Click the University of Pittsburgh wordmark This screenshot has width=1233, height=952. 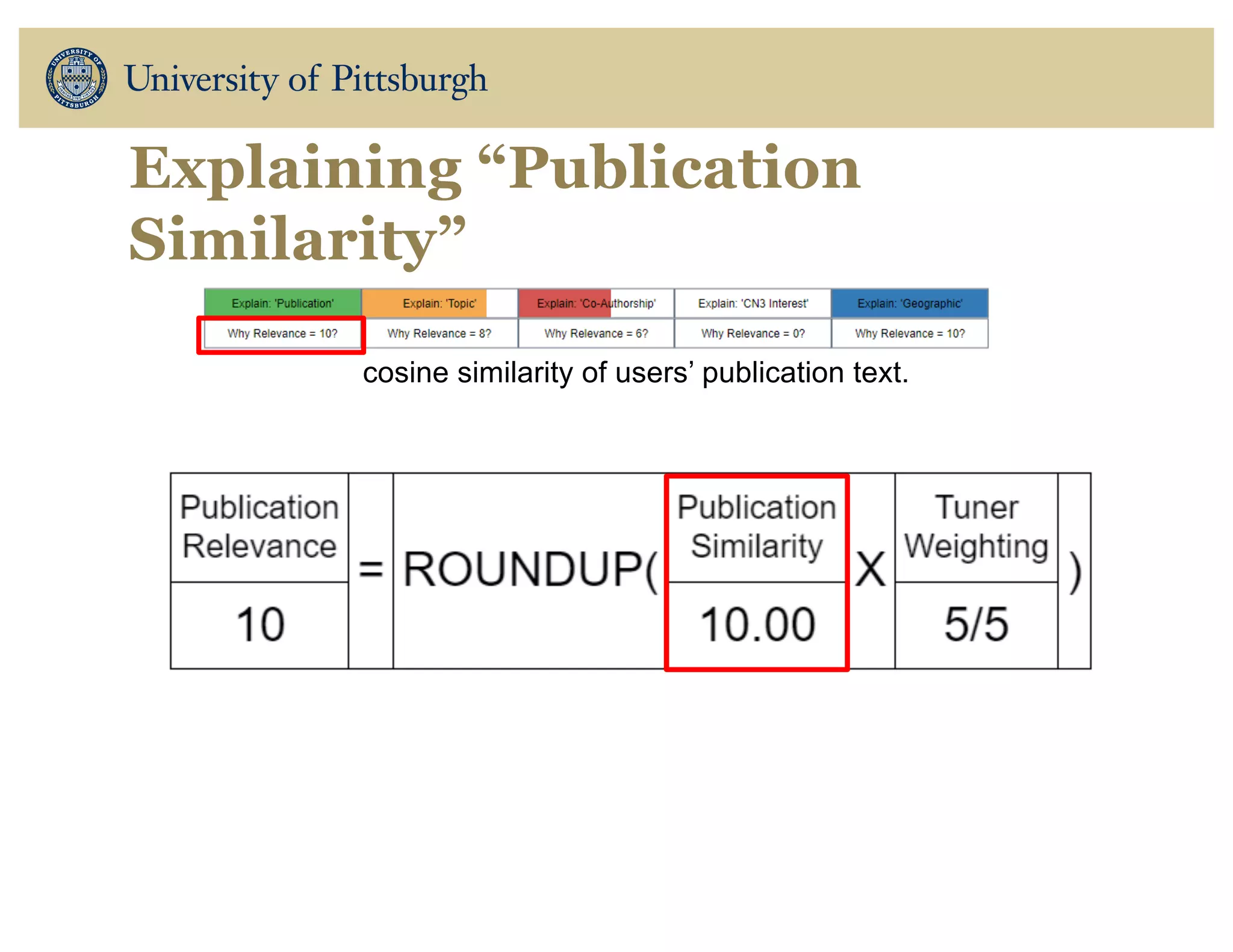pos(306,79)
